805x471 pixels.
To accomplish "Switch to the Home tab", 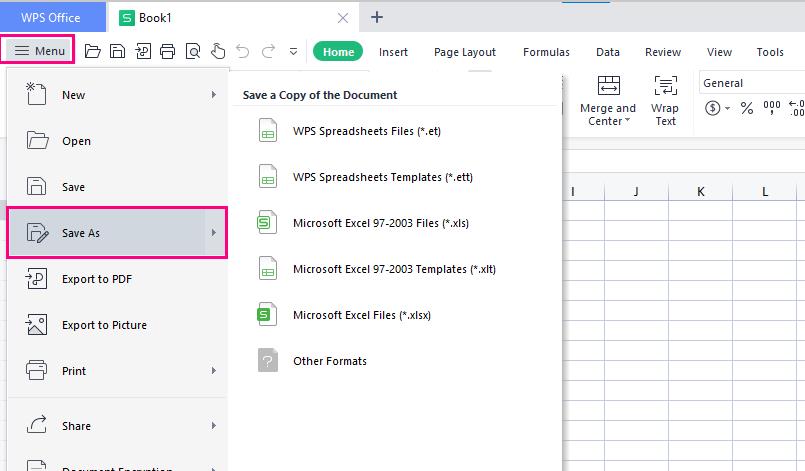I will pos(338,52).
